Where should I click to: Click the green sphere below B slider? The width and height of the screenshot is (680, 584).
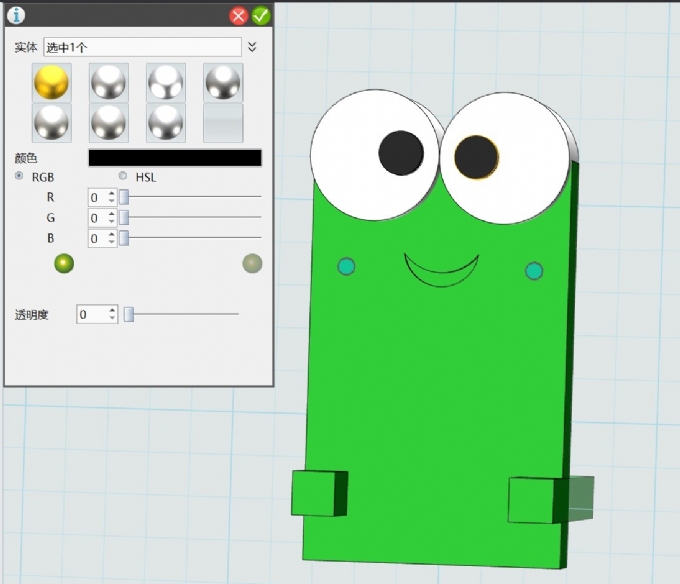[64, 263]
